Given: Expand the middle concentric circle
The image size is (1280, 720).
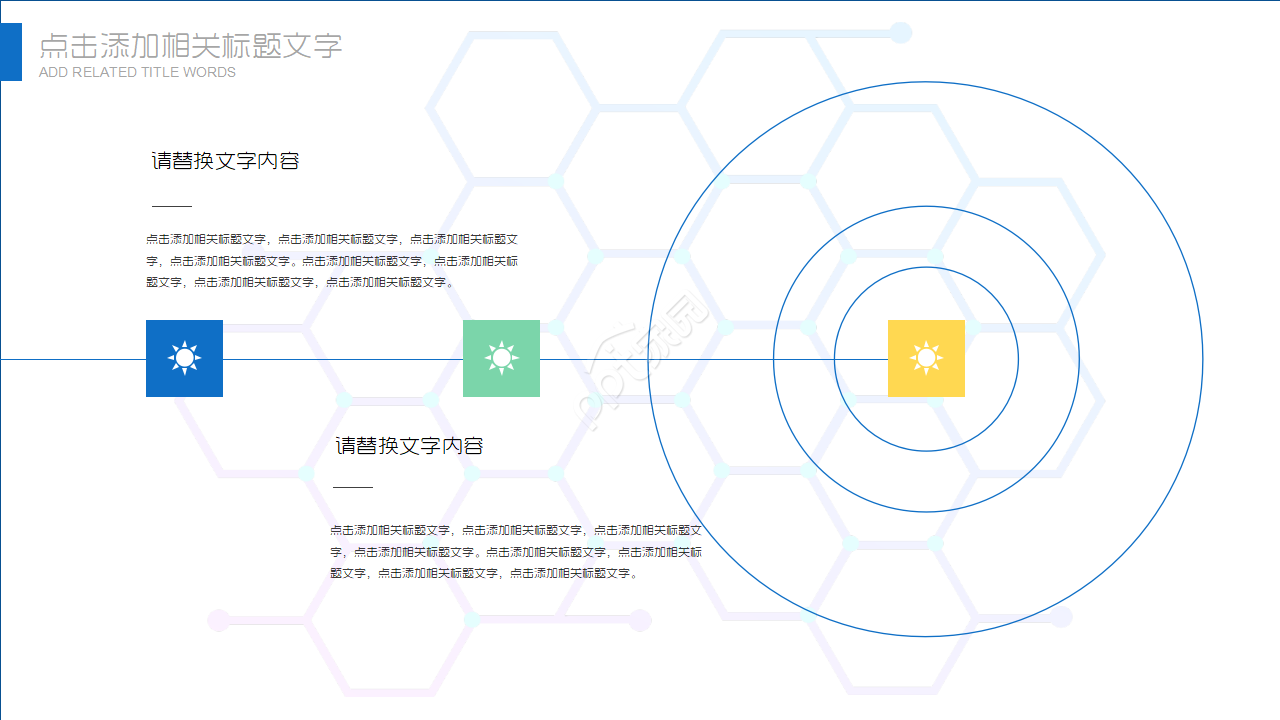Looking at the screenshot, I should tap(926, 207).
